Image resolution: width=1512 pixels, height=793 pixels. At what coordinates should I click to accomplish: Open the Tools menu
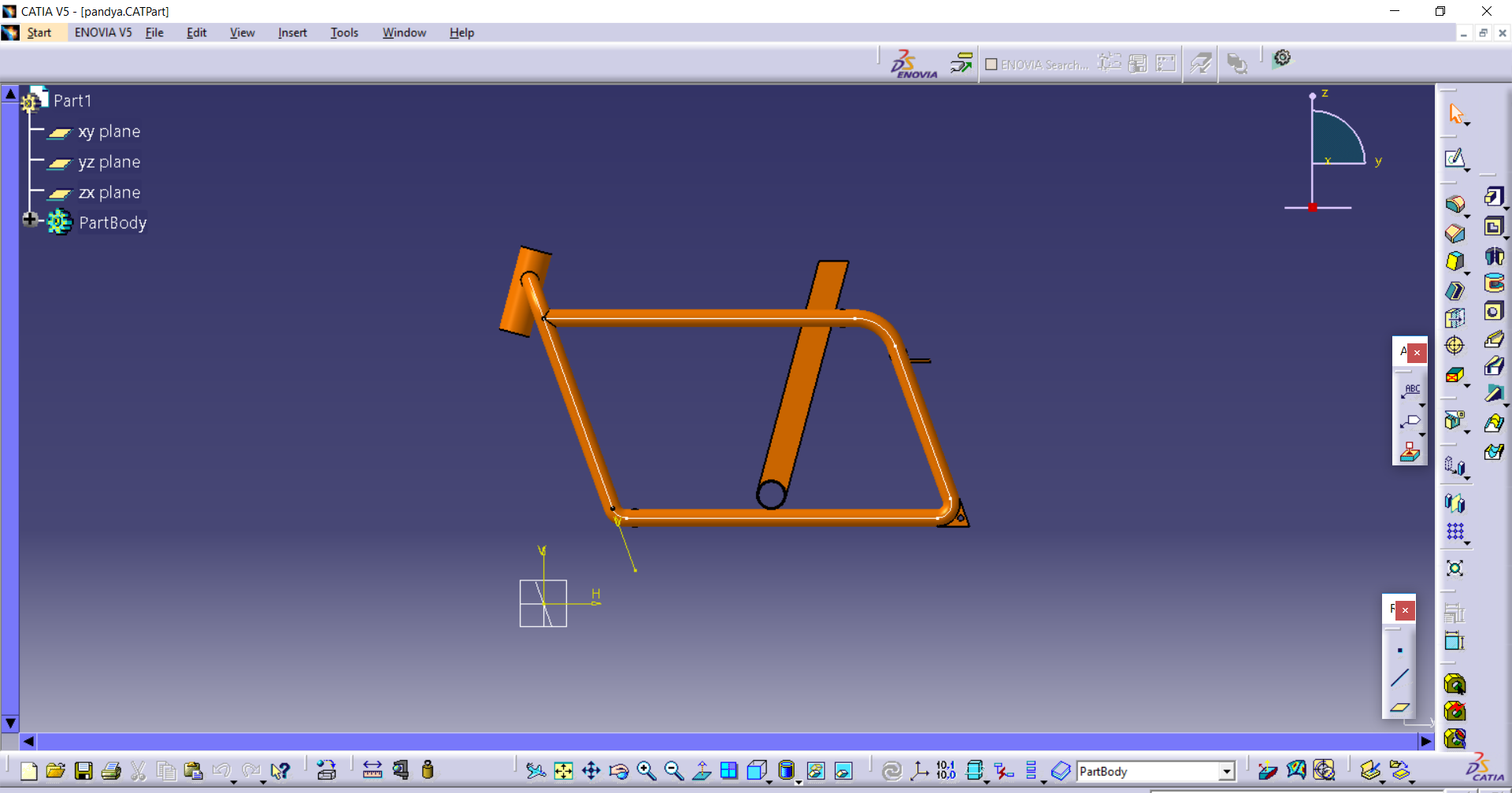click(344, 32)
